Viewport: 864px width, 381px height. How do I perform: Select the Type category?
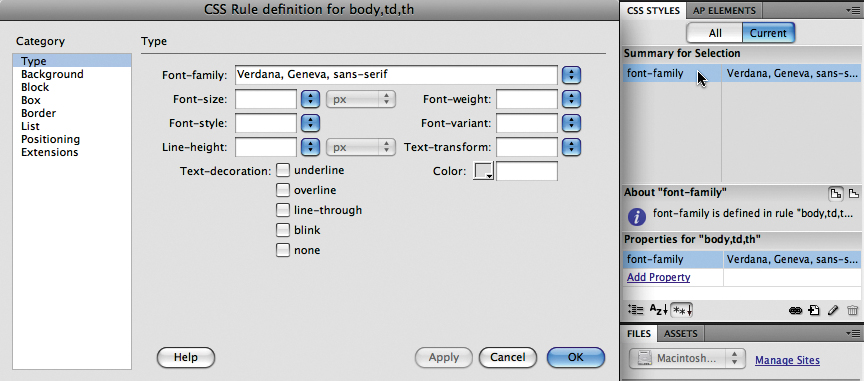(x=72, y=61)
